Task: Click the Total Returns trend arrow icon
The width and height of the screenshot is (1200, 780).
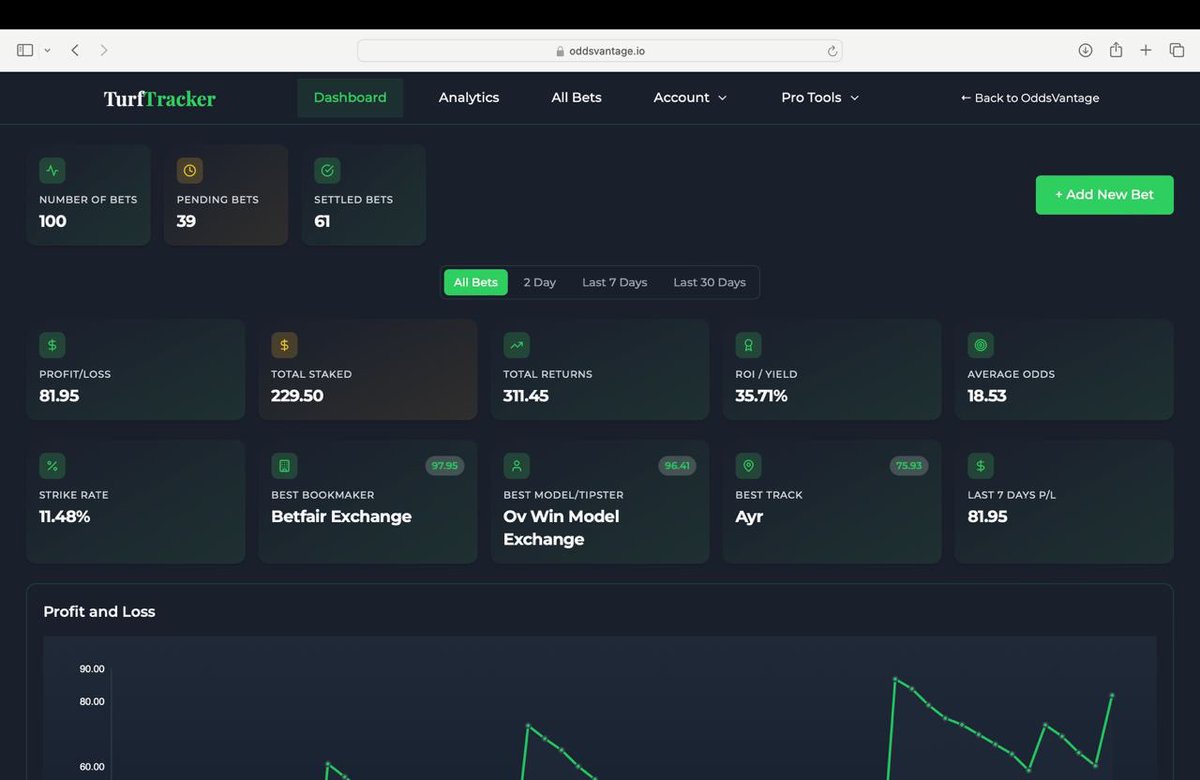Action: (516, 345)
